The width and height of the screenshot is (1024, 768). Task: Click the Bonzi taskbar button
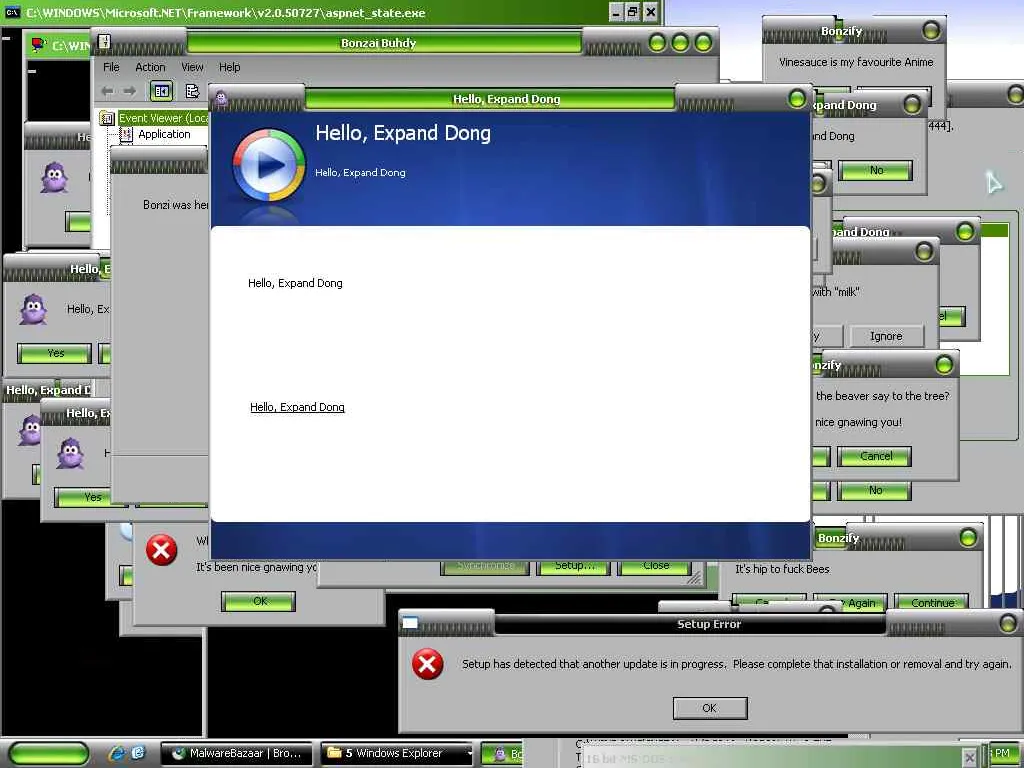tap(502, 754)
